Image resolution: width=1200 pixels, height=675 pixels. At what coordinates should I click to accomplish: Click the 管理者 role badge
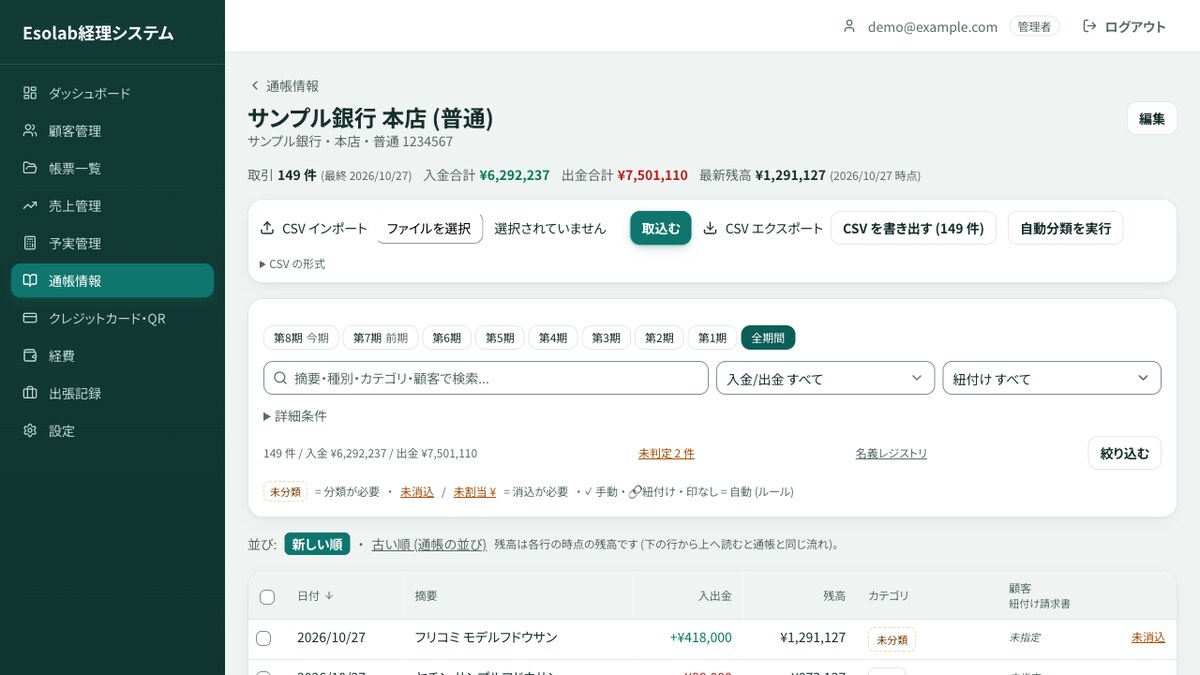pos(1034,27)
